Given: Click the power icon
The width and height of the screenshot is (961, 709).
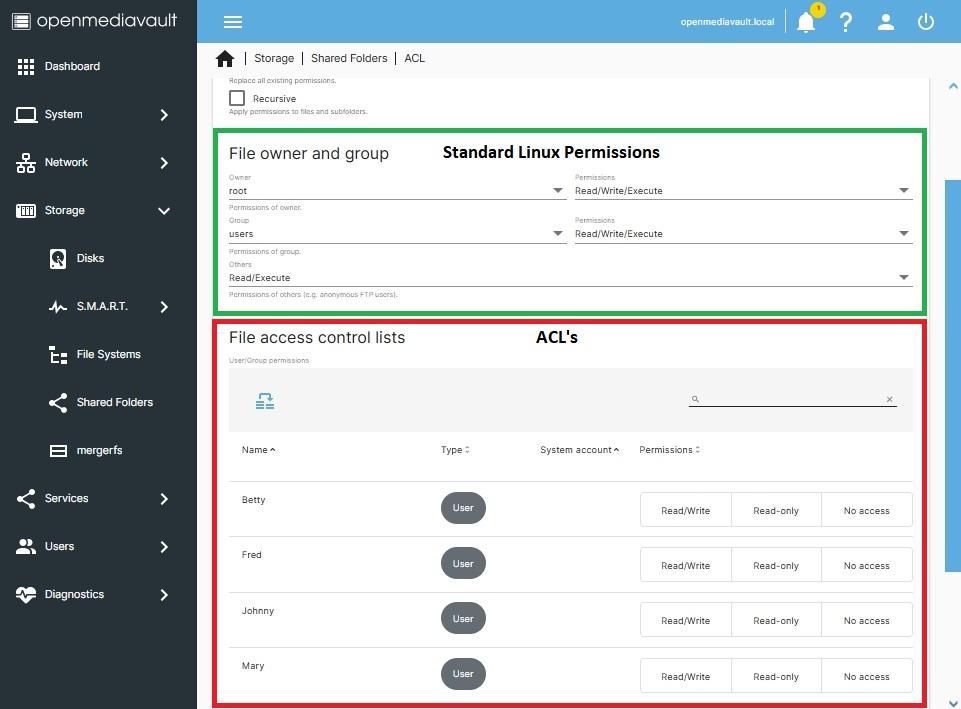Looking at the screenshot, I should (926, 22).
